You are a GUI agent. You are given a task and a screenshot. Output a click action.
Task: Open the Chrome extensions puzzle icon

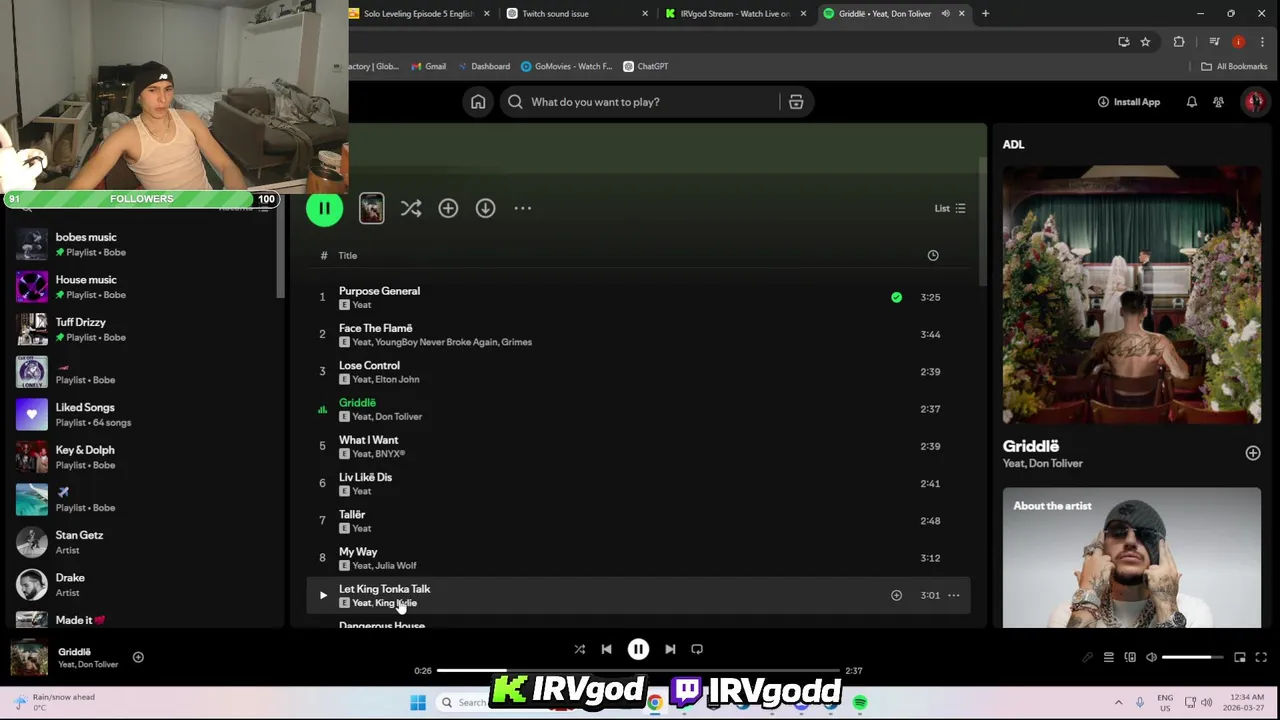(1179, 41)
